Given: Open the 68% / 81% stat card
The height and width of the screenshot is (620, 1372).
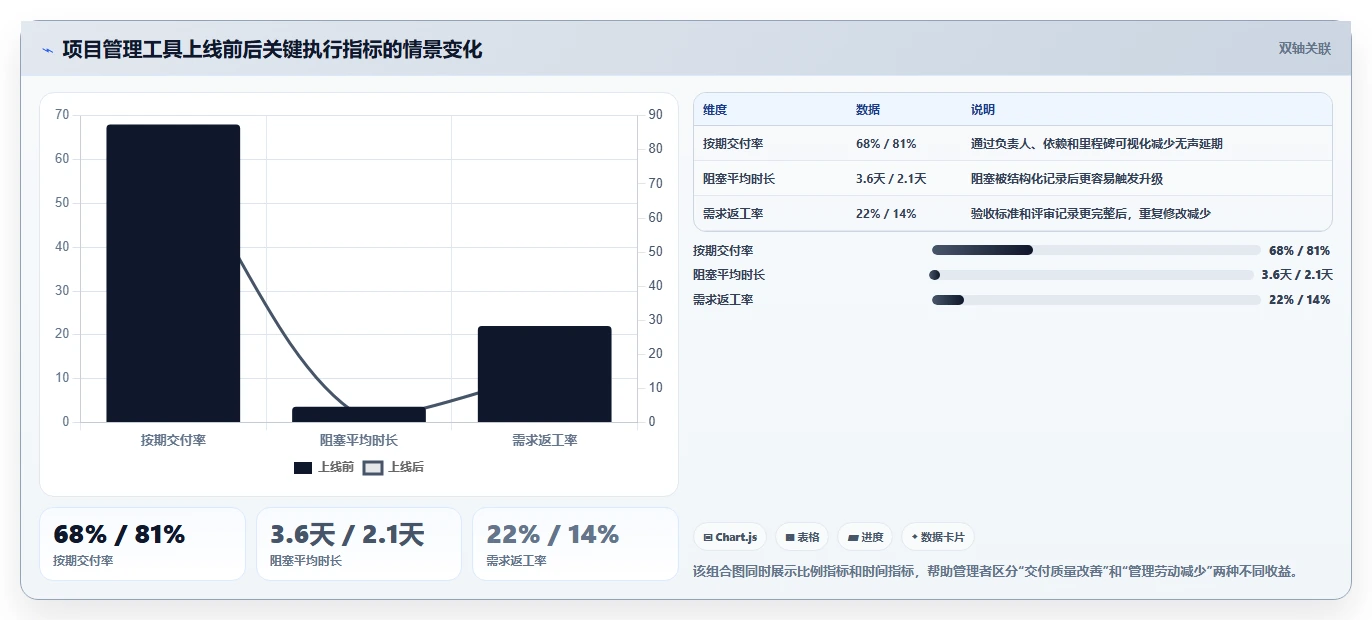Looking at the screenshot, I should [x=142, y=544].
